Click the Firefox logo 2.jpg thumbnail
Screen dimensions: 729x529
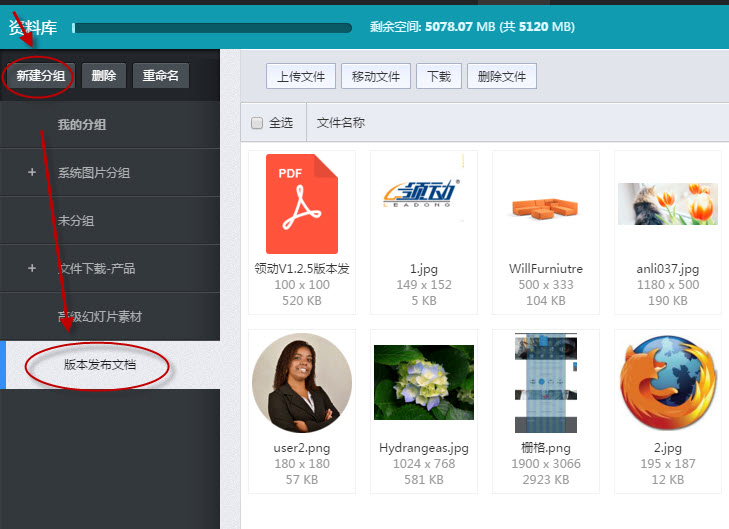point(667,382)
